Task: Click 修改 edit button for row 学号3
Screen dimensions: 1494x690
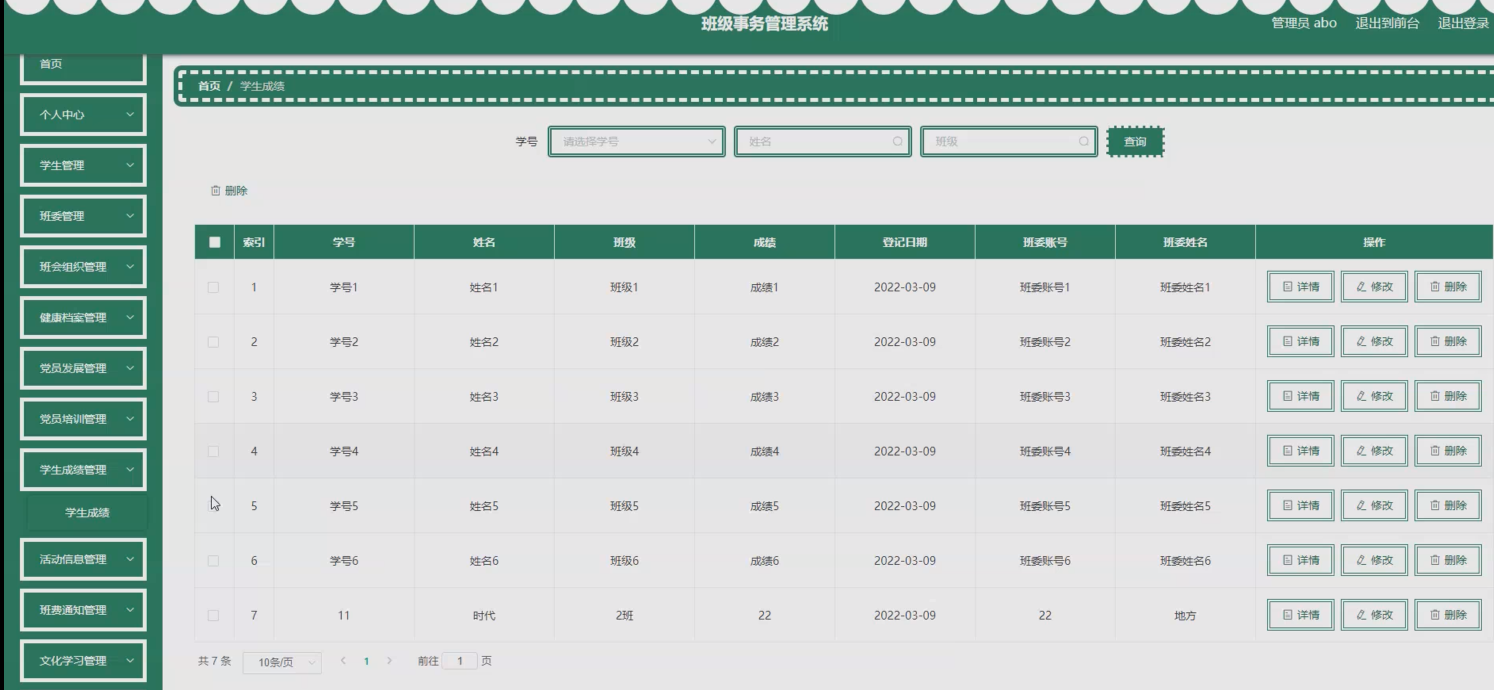Action: click(x=1374, y=397)
